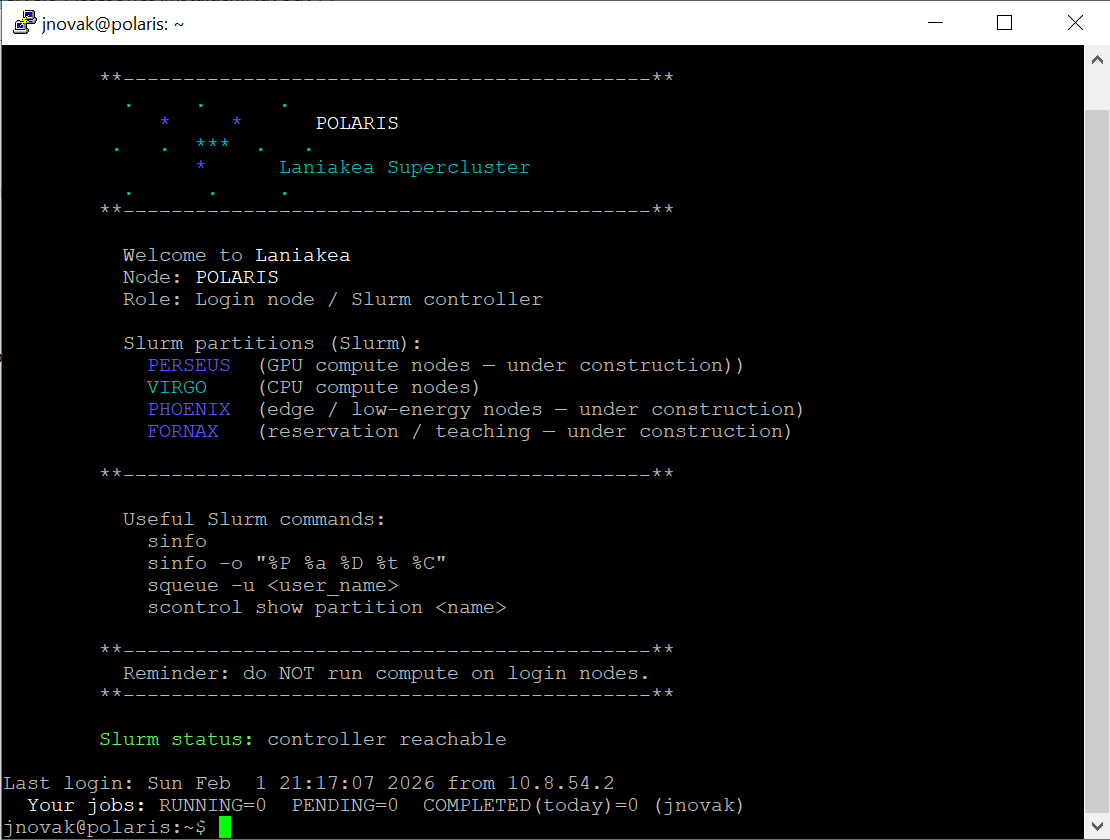
Task: Click '(CPU compute nodes)' description
Action: (x=369, y=387)
